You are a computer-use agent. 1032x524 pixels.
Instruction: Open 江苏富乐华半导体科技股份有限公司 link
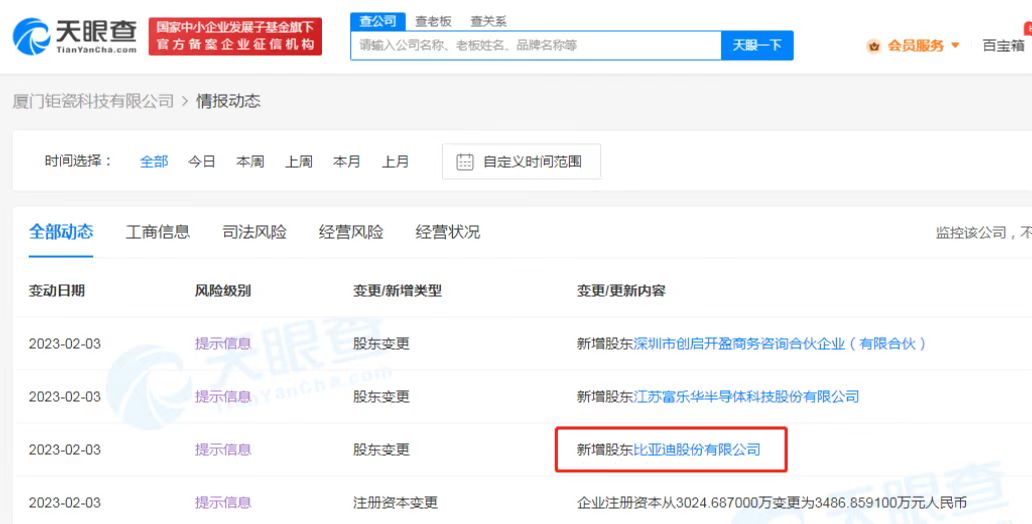746,397
